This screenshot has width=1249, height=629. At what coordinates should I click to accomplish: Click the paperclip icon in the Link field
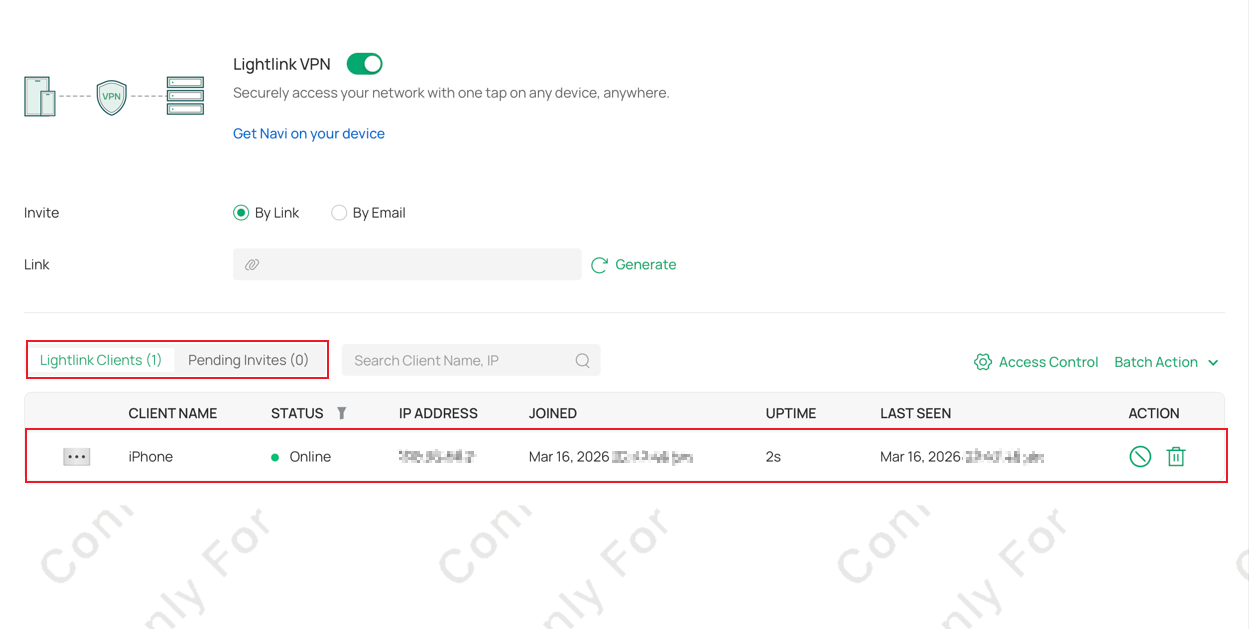pyautogui.click(x=253, y=264)
